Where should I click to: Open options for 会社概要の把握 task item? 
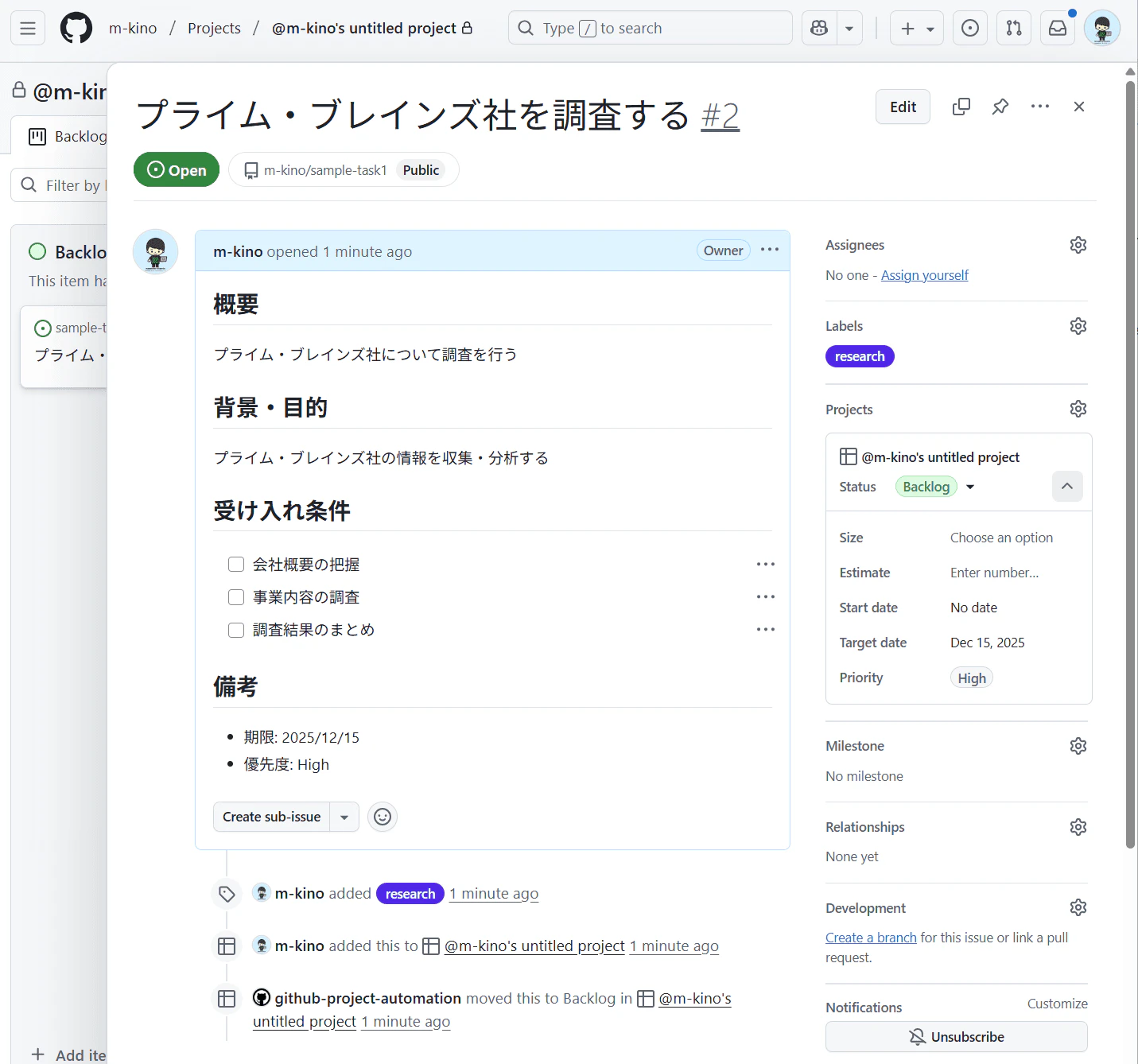click(766, 565)
